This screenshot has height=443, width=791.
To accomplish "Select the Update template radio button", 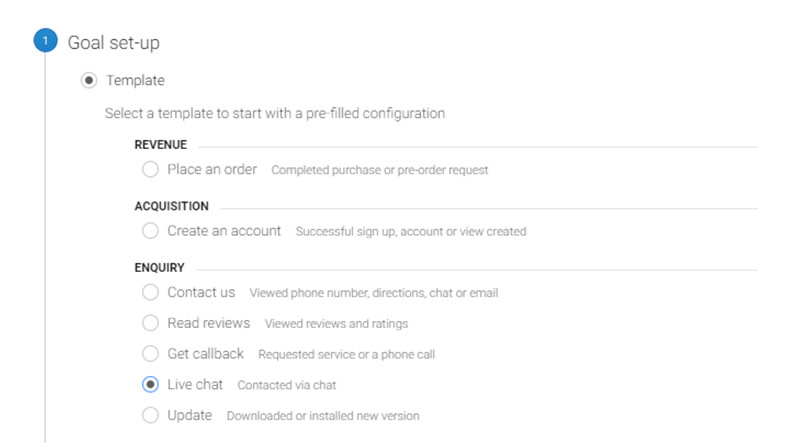I will point(150,415).
